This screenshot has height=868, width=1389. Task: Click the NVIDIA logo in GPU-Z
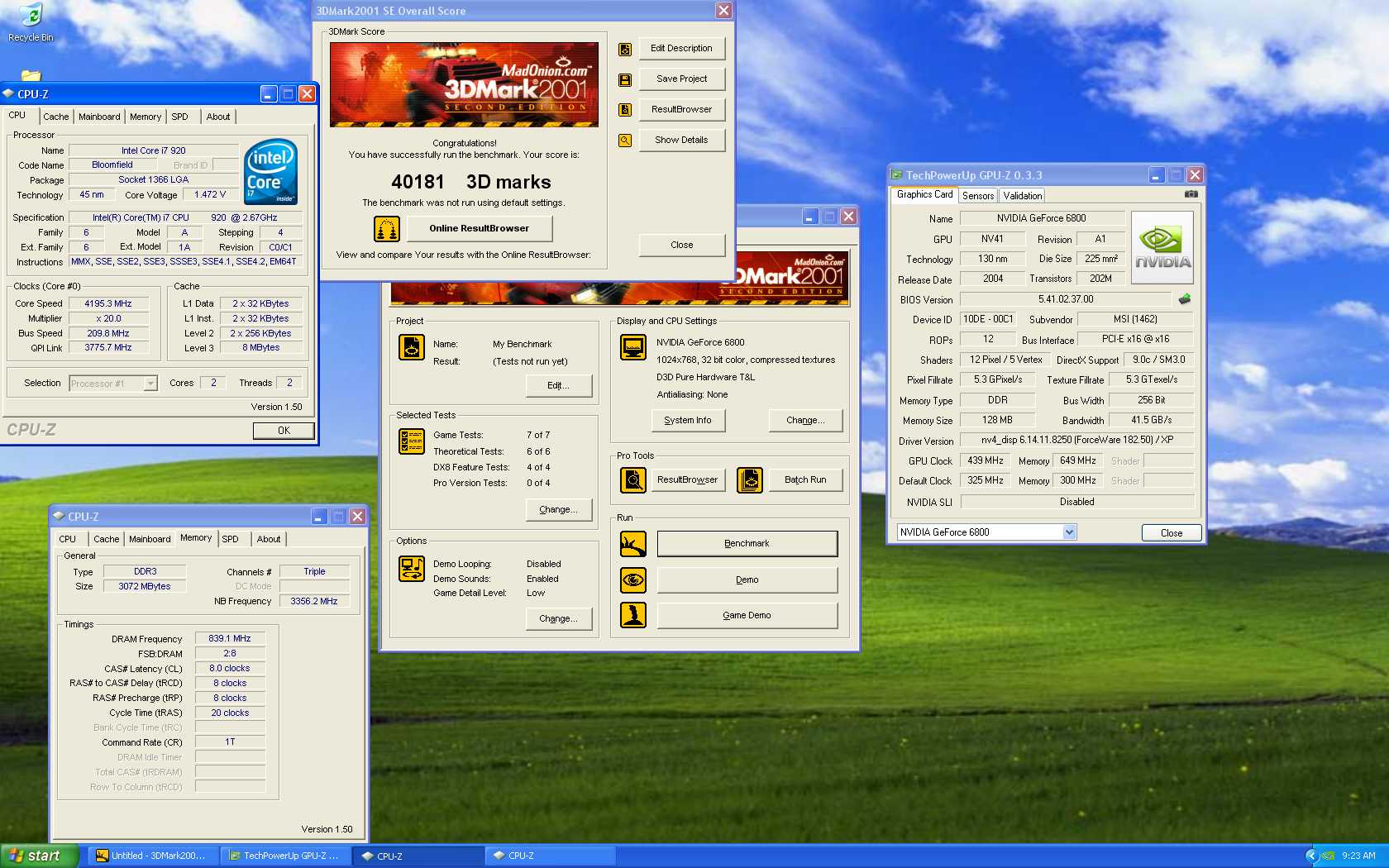[1162, 247]
